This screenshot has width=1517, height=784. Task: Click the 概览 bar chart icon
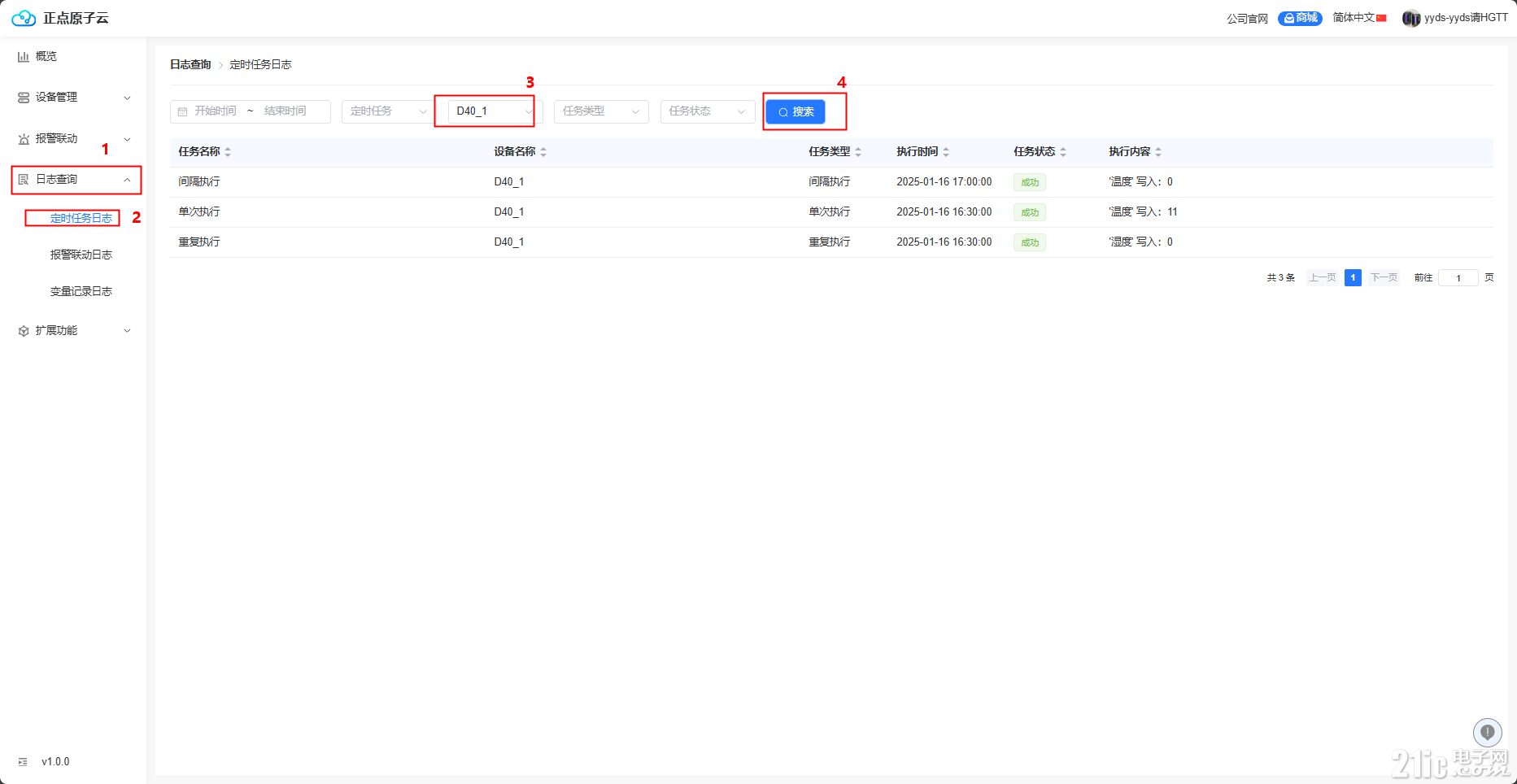point(24,56)
